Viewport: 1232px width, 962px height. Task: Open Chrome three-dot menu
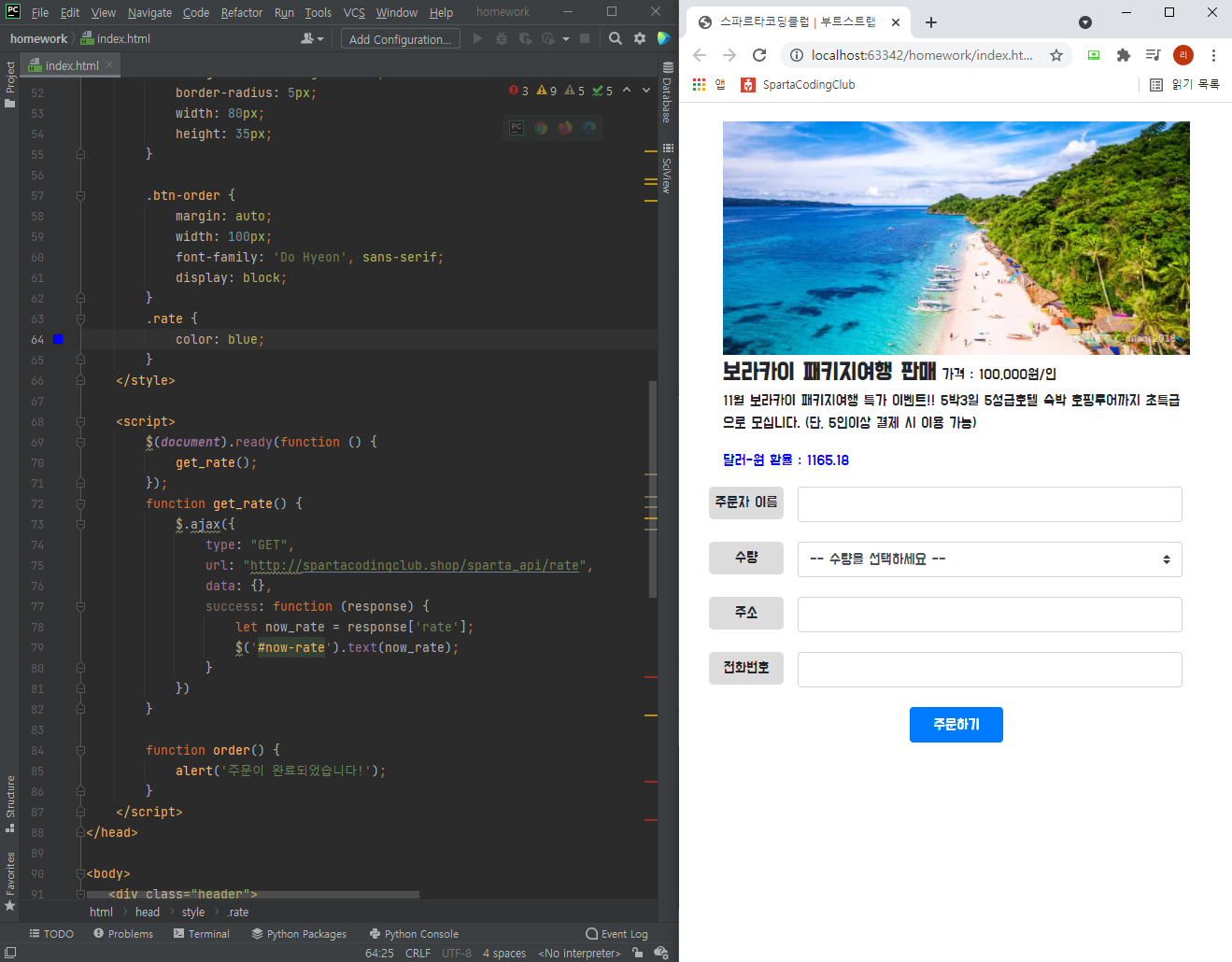(1213, 55)
